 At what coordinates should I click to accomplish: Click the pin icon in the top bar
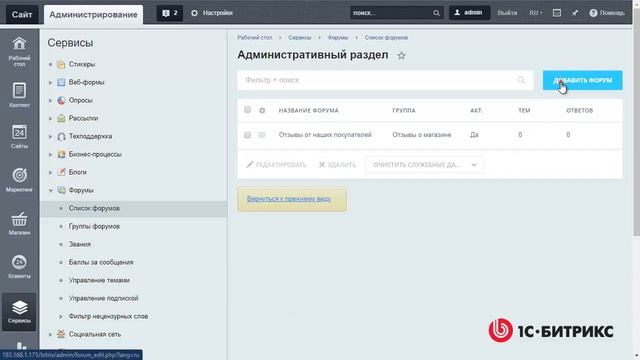point(575,13)
